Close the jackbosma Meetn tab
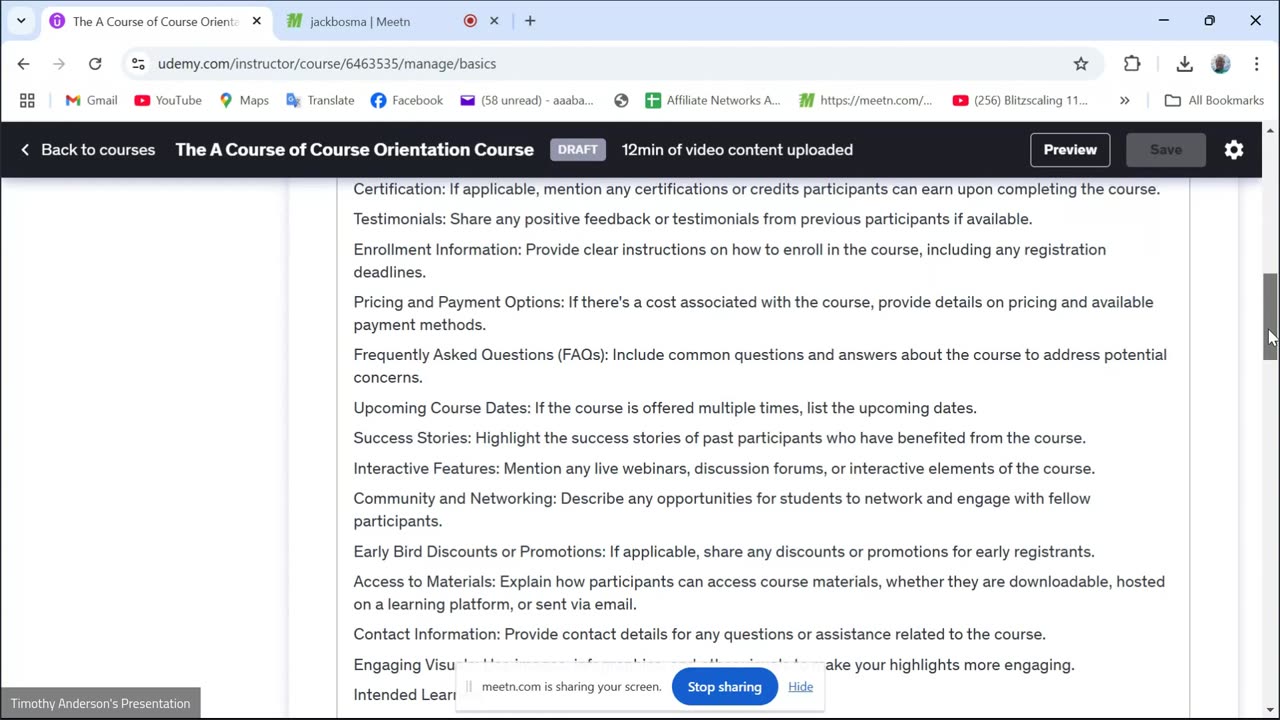Image resolution: width=1280 pixels, height=720 pixels. pyautogui.click(x=493, y=21)
